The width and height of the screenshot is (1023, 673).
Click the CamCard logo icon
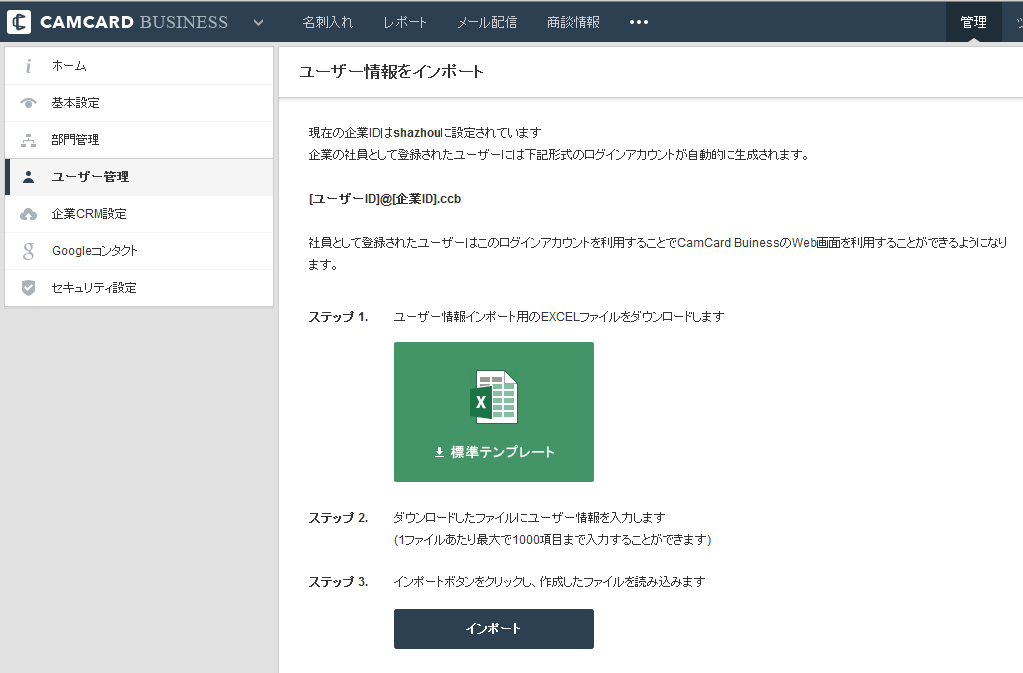pyautogui.click(x=19, y=22)
